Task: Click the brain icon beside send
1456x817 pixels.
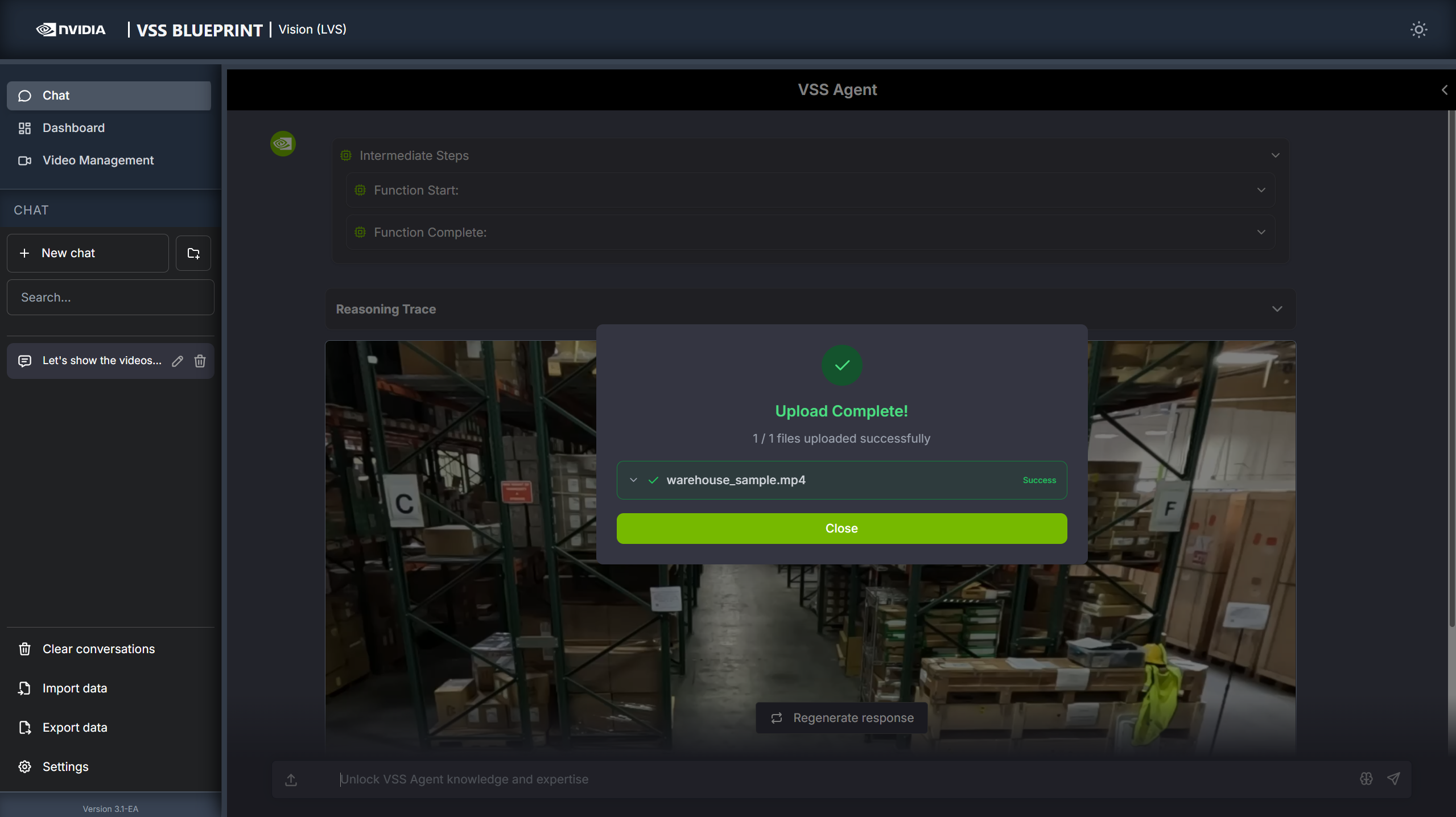Action: tap(1366, 779)
